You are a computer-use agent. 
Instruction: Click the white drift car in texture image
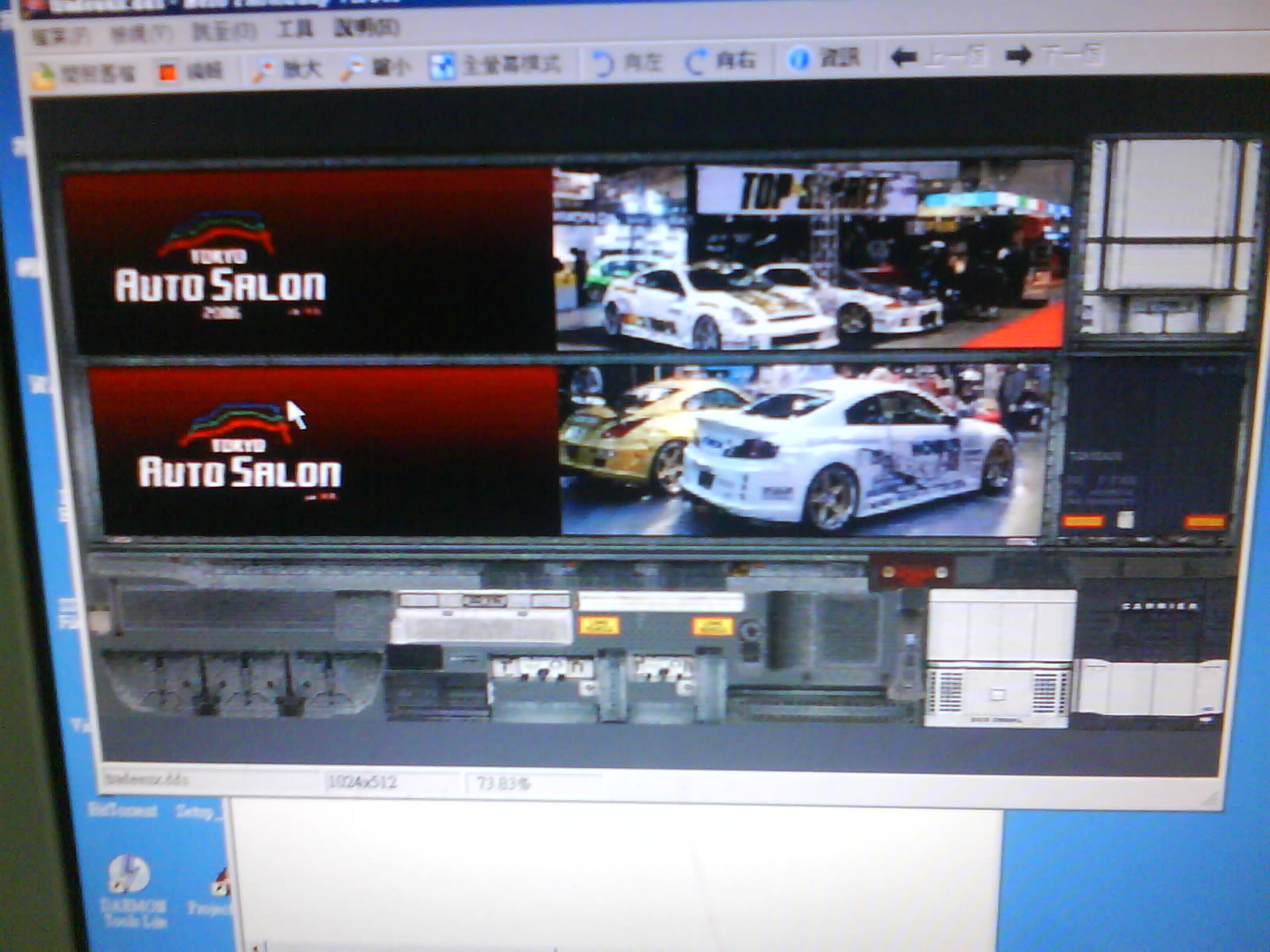click(849, 452)
